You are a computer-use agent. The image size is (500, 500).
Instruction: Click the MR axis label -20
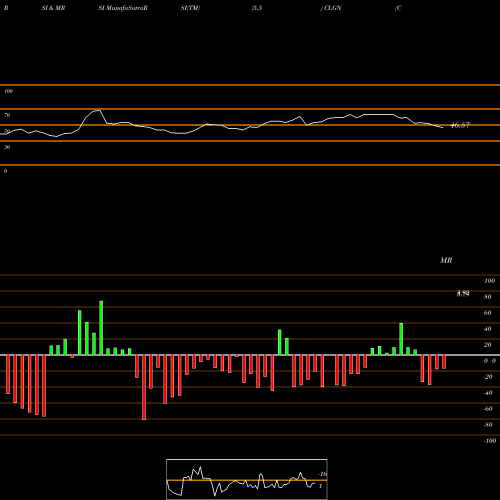pos(488,377)
